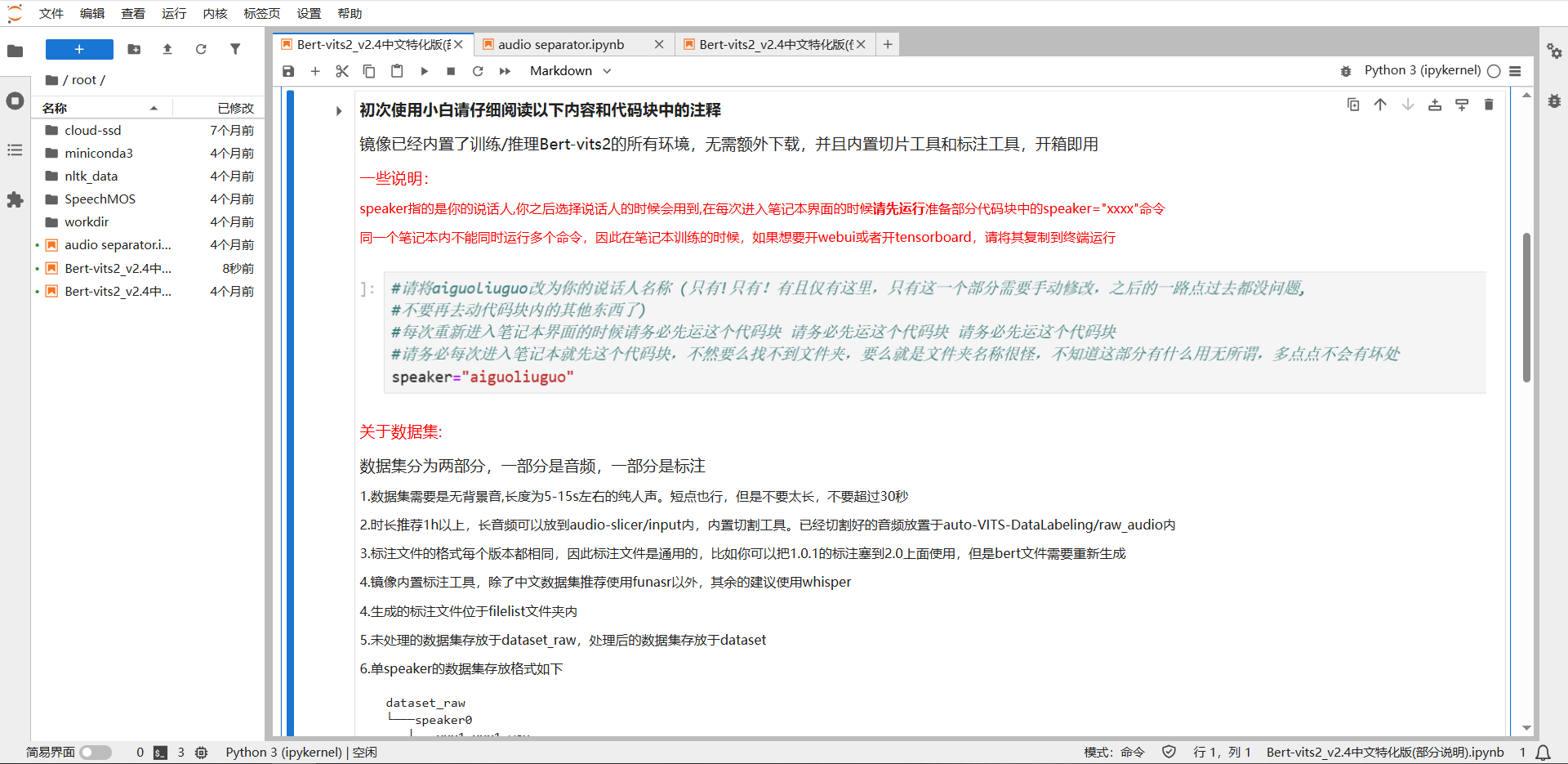Viewport: 1568px width, 764px height.
Task: Open the extension manager panel
Action: pyautogui.click(x=15, y=200)
